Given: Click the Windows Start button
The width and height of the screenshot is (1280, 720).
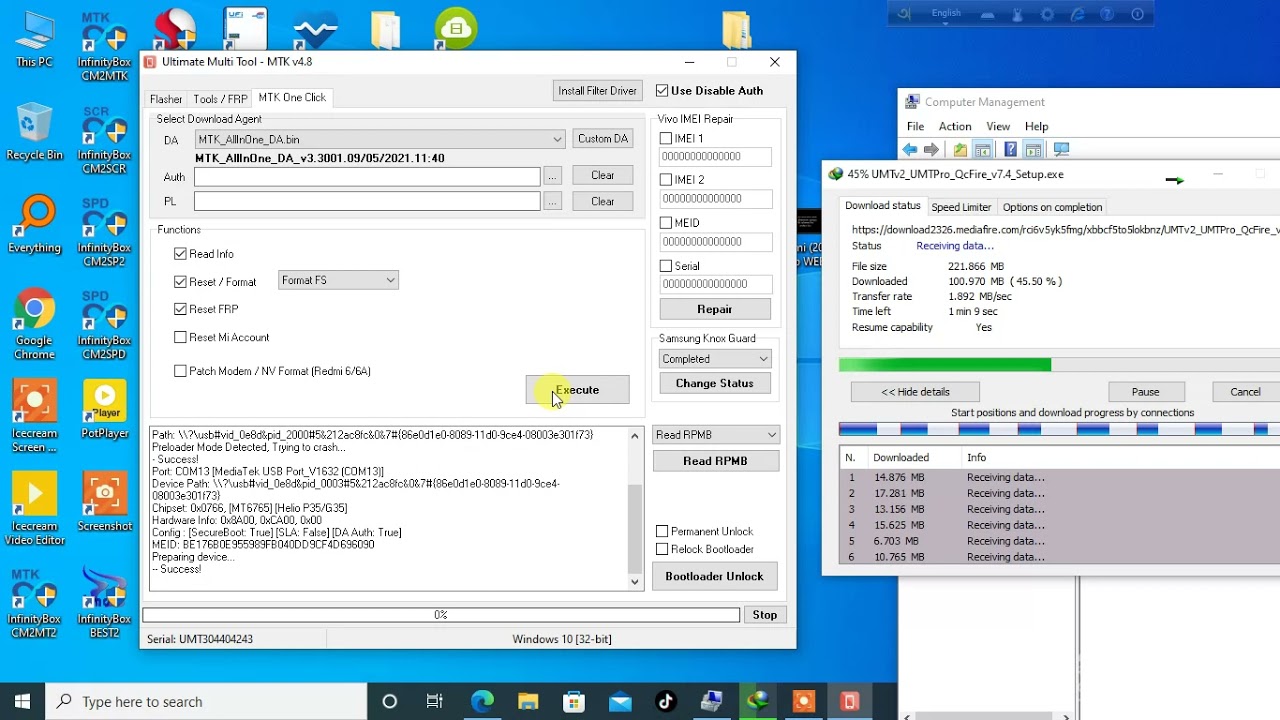Looking at the screenshot, I should [22, 701].
